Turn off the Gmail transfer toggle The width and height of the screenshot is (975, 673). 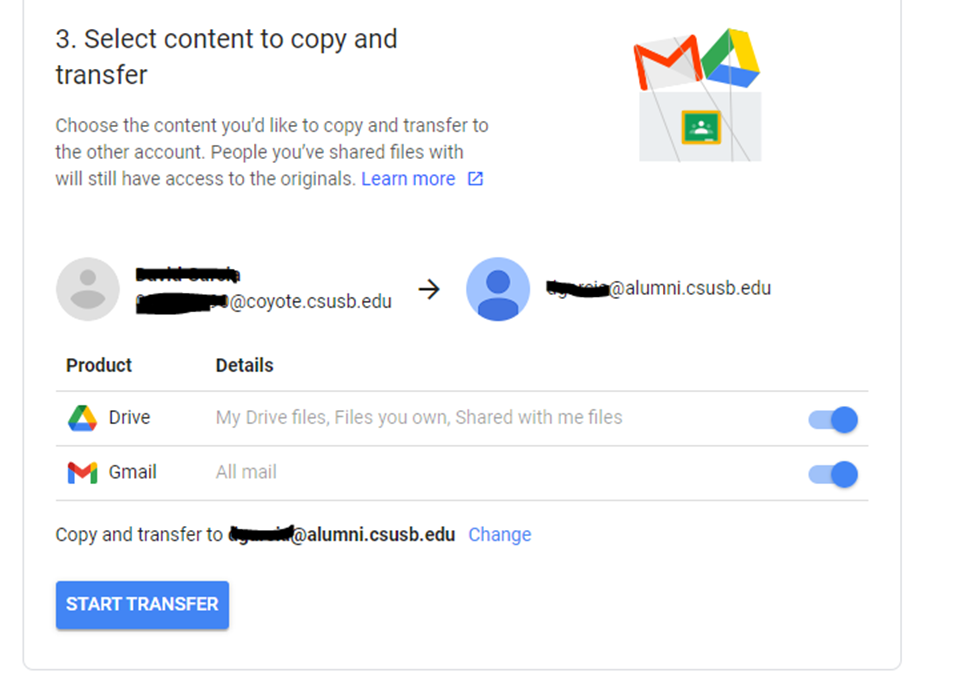[833, 475]
